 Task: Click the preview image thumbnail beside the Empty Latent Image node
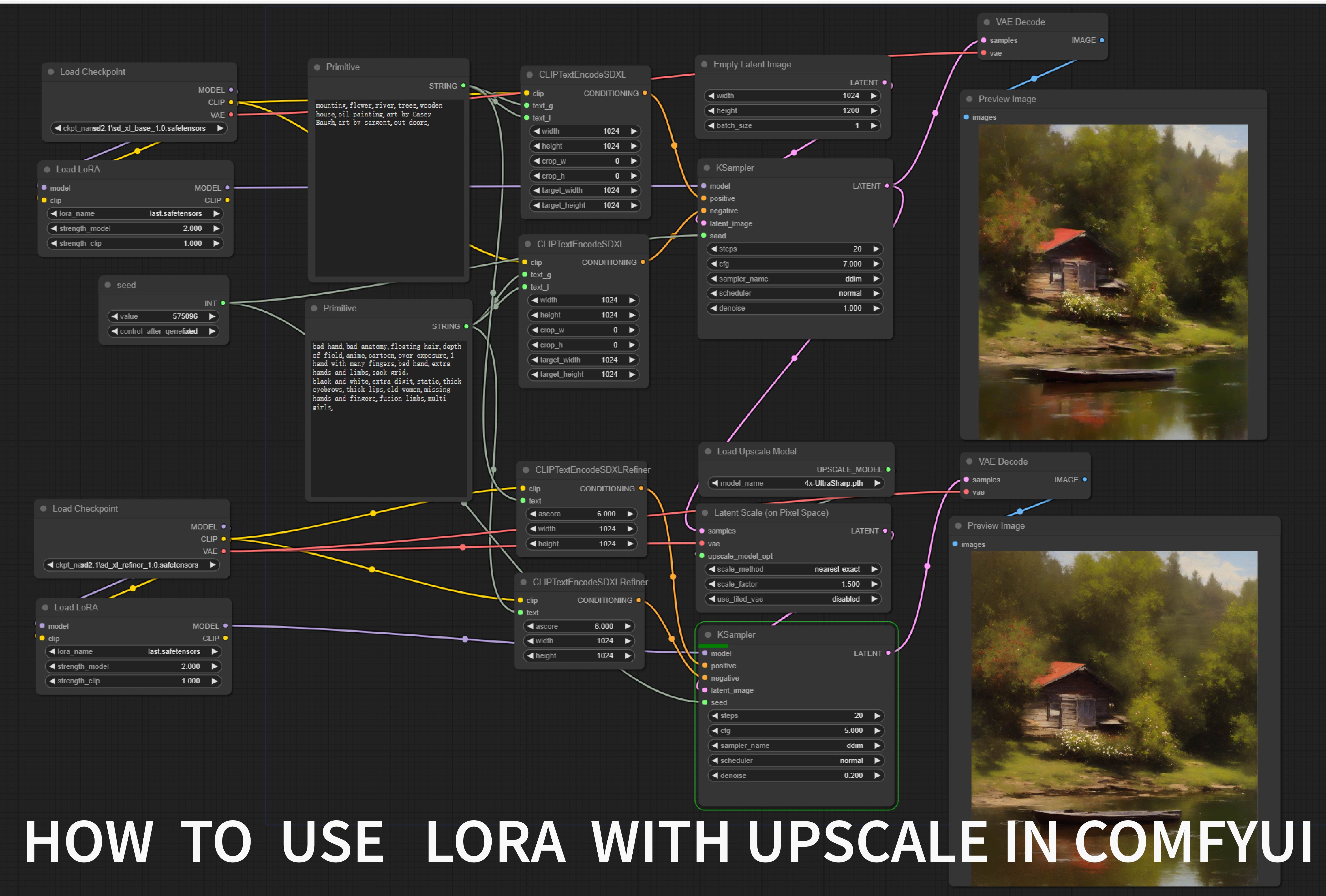tap(1113, 282)
